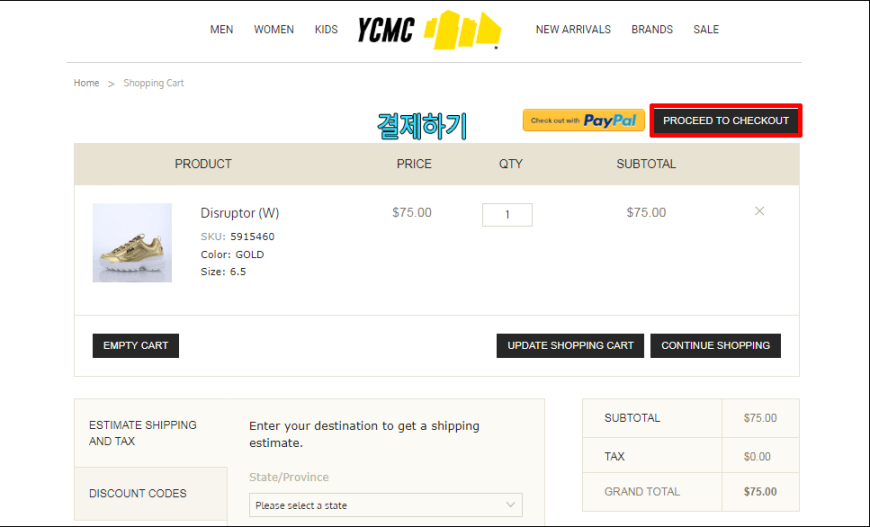The height and width of the screenshot is (527, 870).
Task: Open the BRANDS menu
Action: pyautogui.click(x=652, y=29)
